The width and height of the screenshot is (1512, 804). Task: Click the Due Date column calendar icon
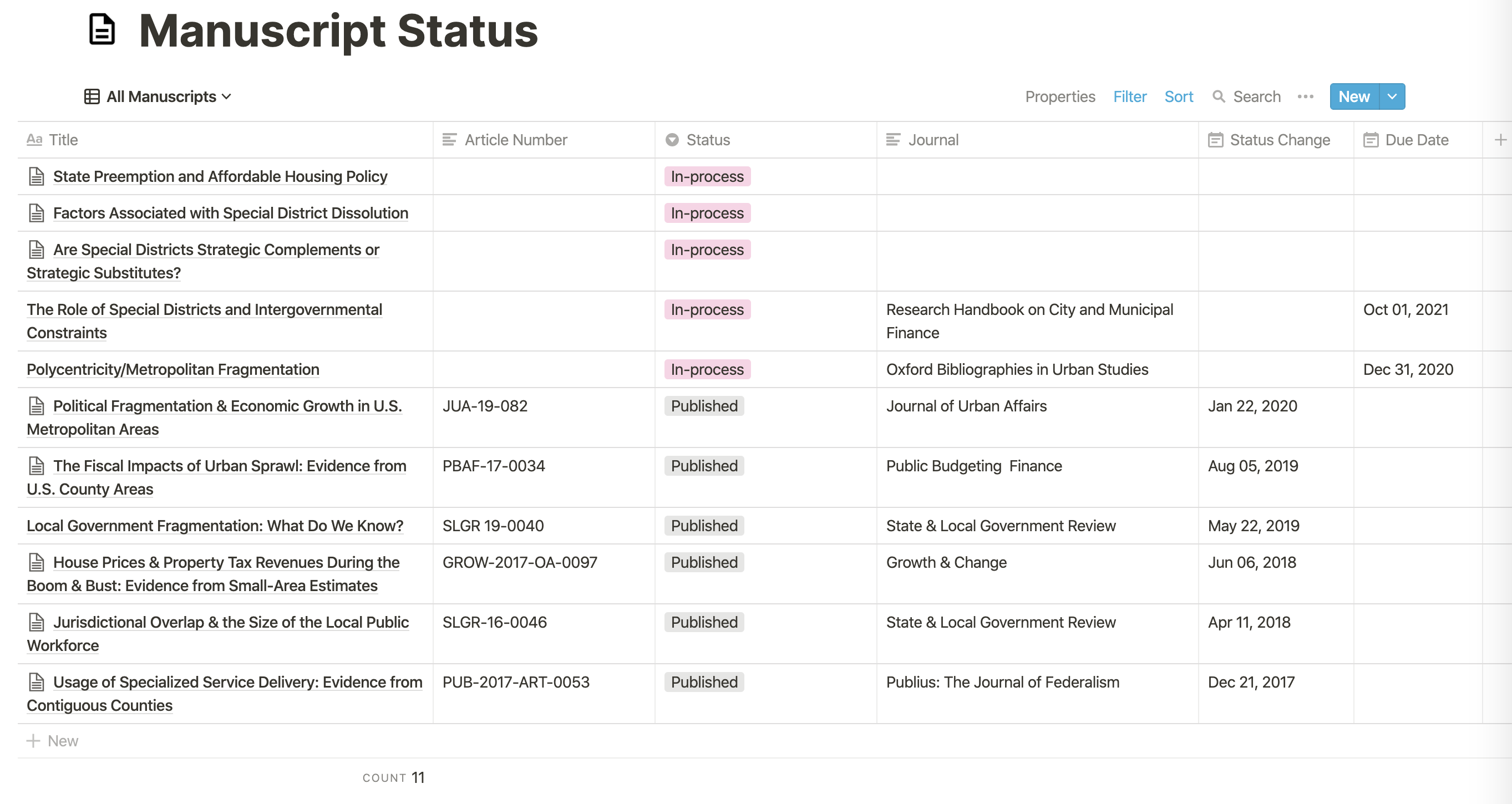tap(1371, 140)
